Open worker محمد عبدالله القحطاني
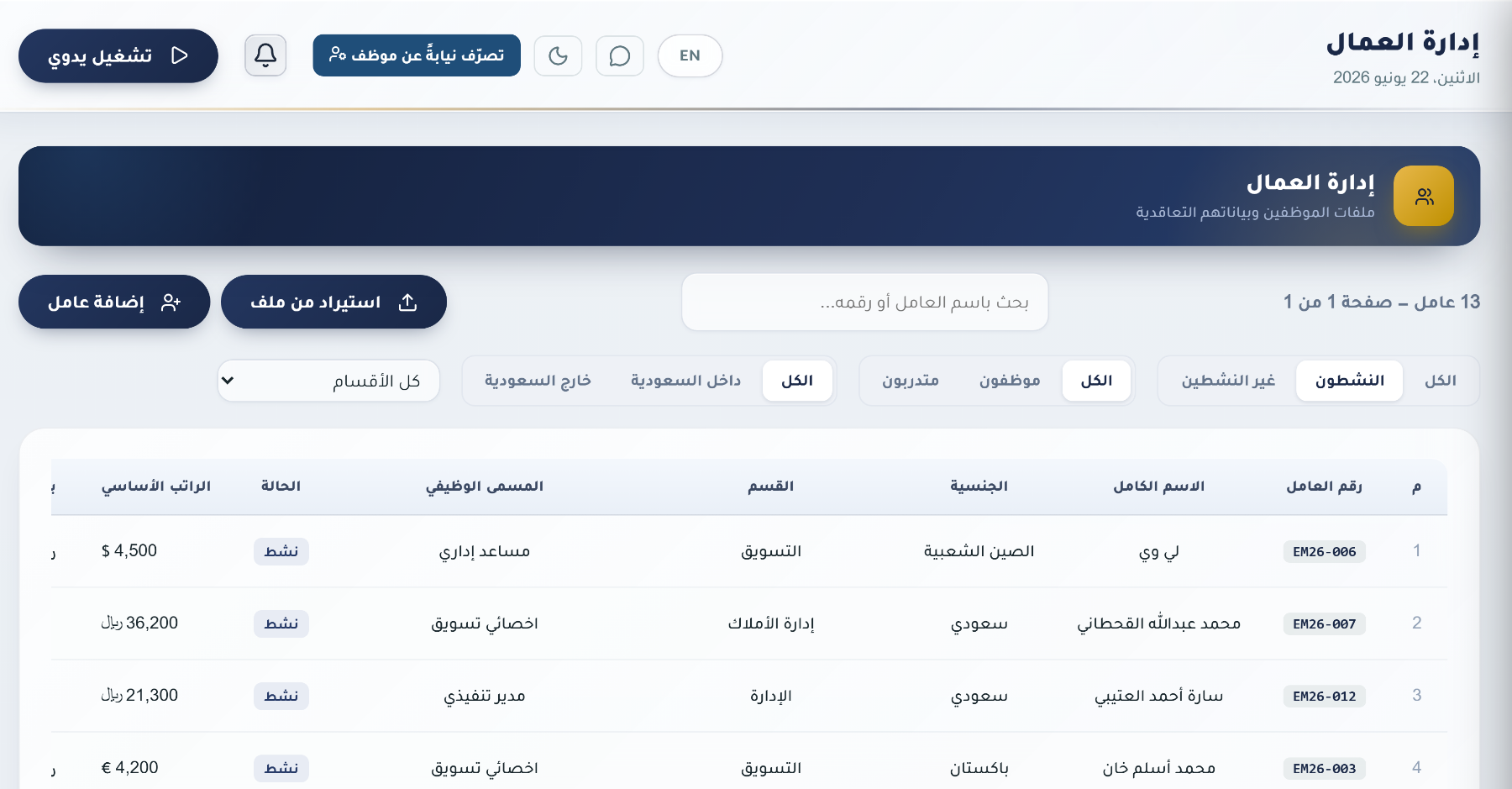The width and height of the screenshot is (1512, 789). 1158,623
